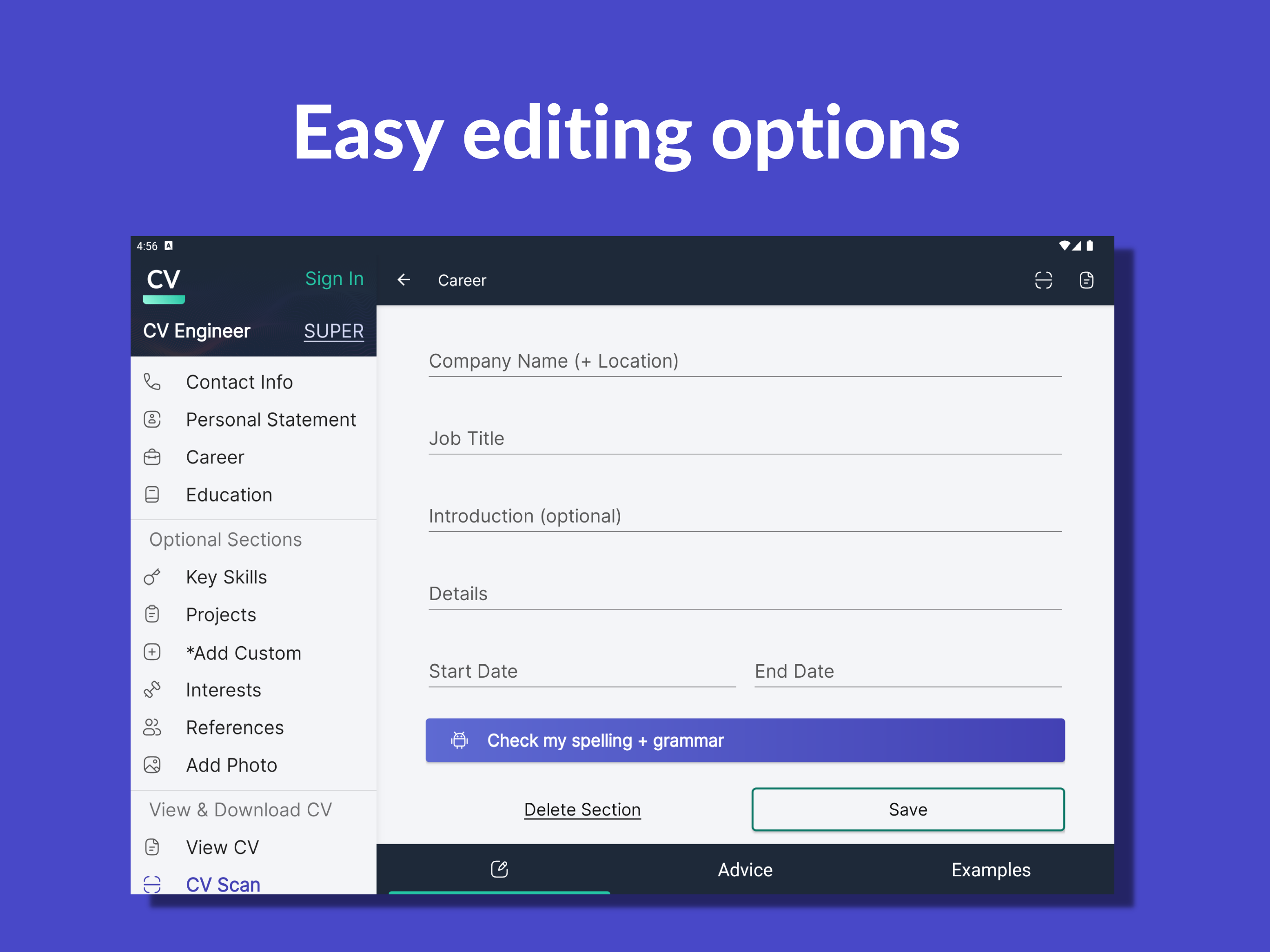Open the SUPER upgrade link
The image size is (1270, 952).
[x=334, y=331]
